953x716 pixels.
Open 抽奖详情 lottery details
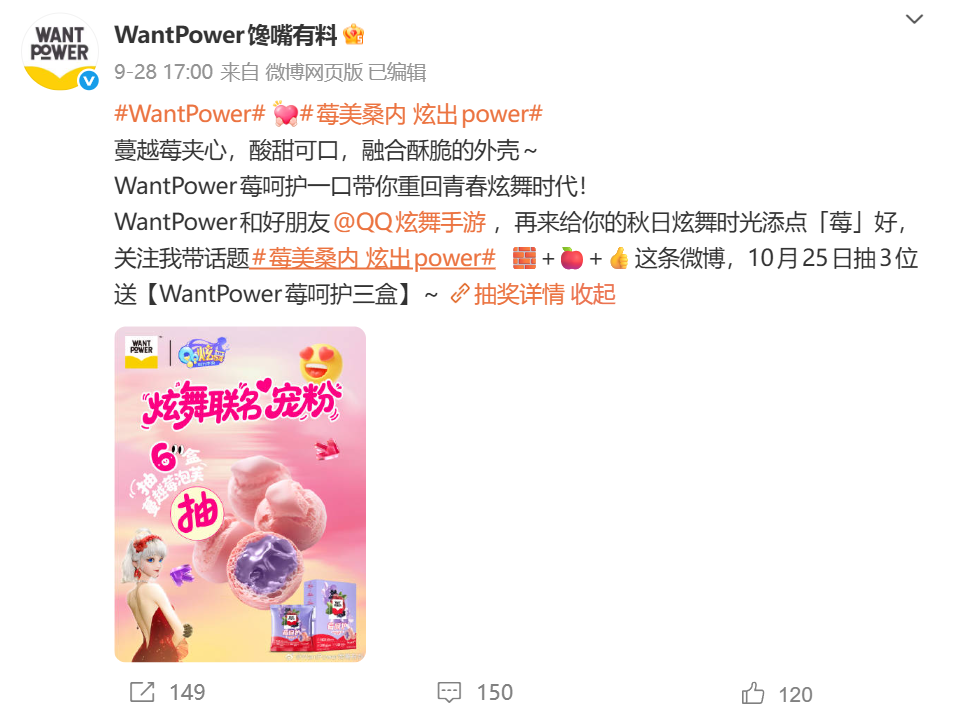click(x=519, y=294)
